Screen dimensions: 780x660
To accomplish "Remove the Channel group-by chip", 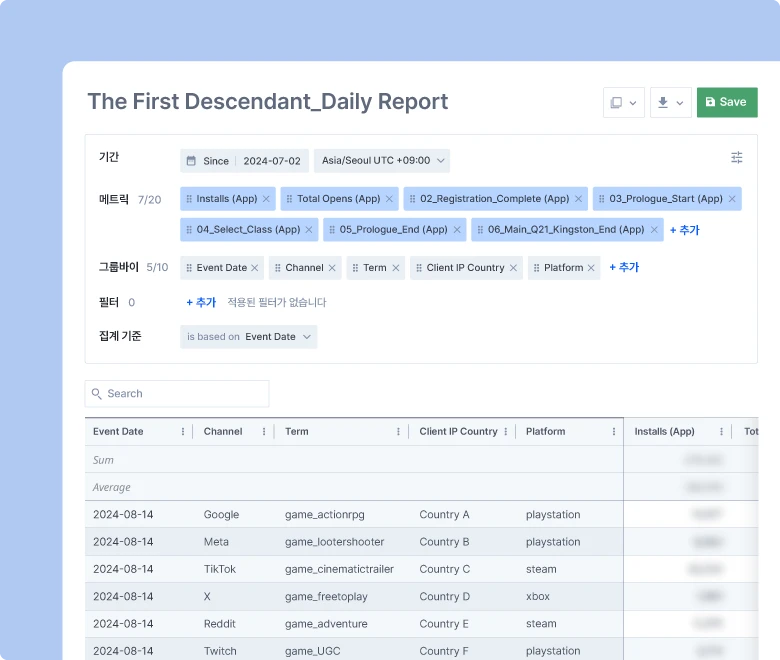I will pyautogui.click(x=332, y=268).
